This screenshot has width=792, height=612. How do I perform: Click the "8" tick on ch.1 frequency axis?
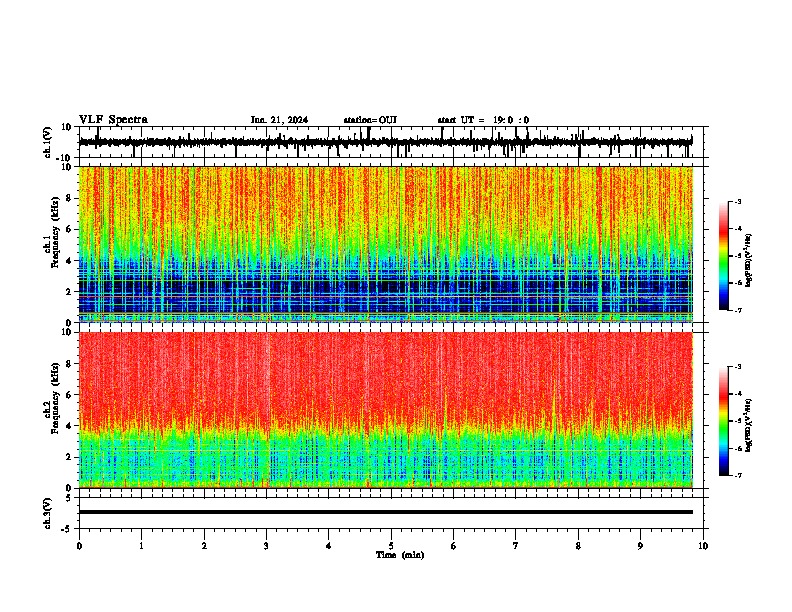tap(69, 198)
